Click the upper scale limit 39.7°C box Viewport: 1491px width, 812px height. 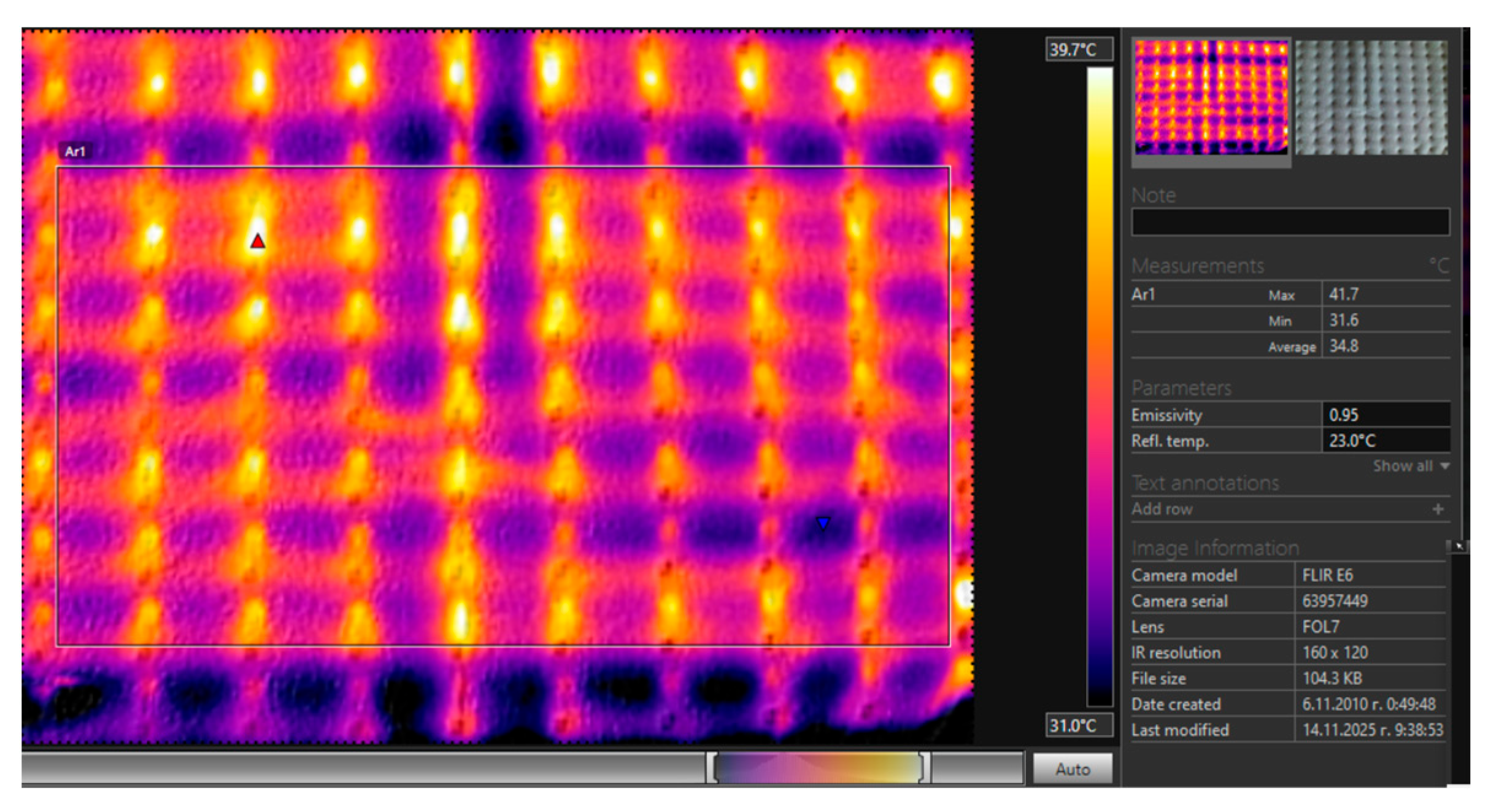coord(1078,50)
